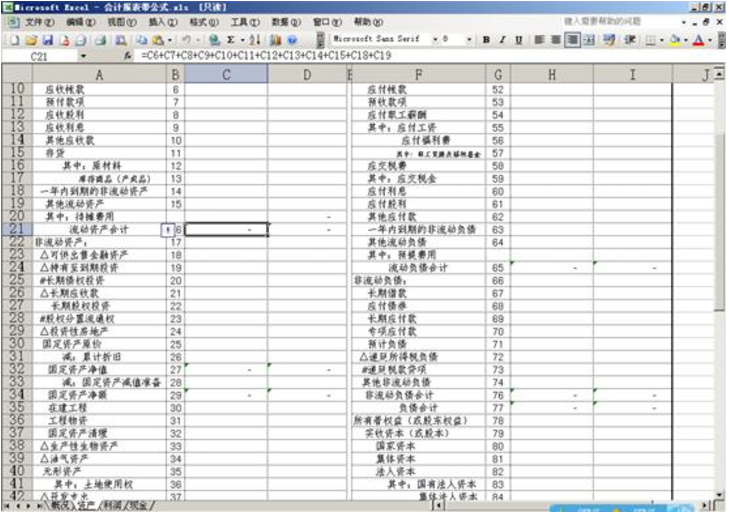The height and width of the screenshot is (512, 729).
Task: Click the Merge and Center icon
Action: (589, 40)
